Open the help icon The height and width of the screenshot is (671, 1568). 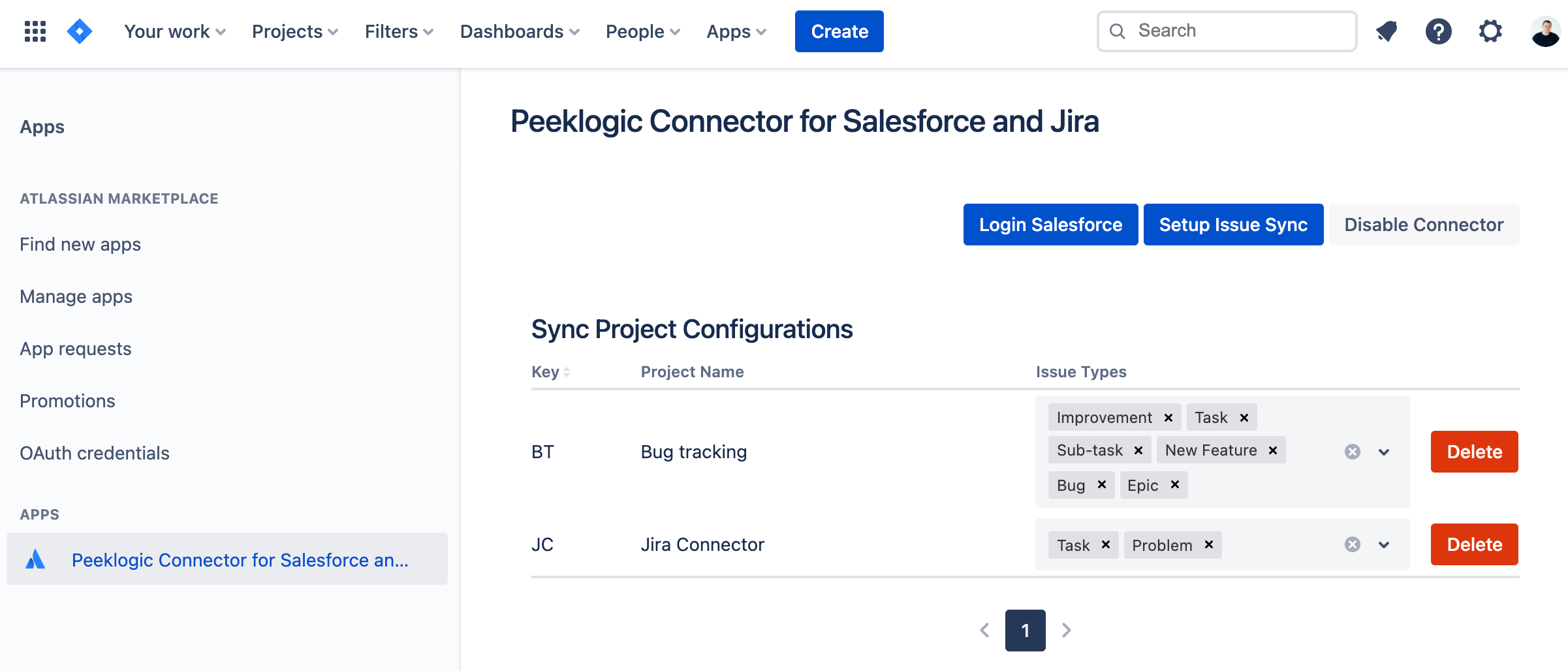click(x=1438, y=31)
